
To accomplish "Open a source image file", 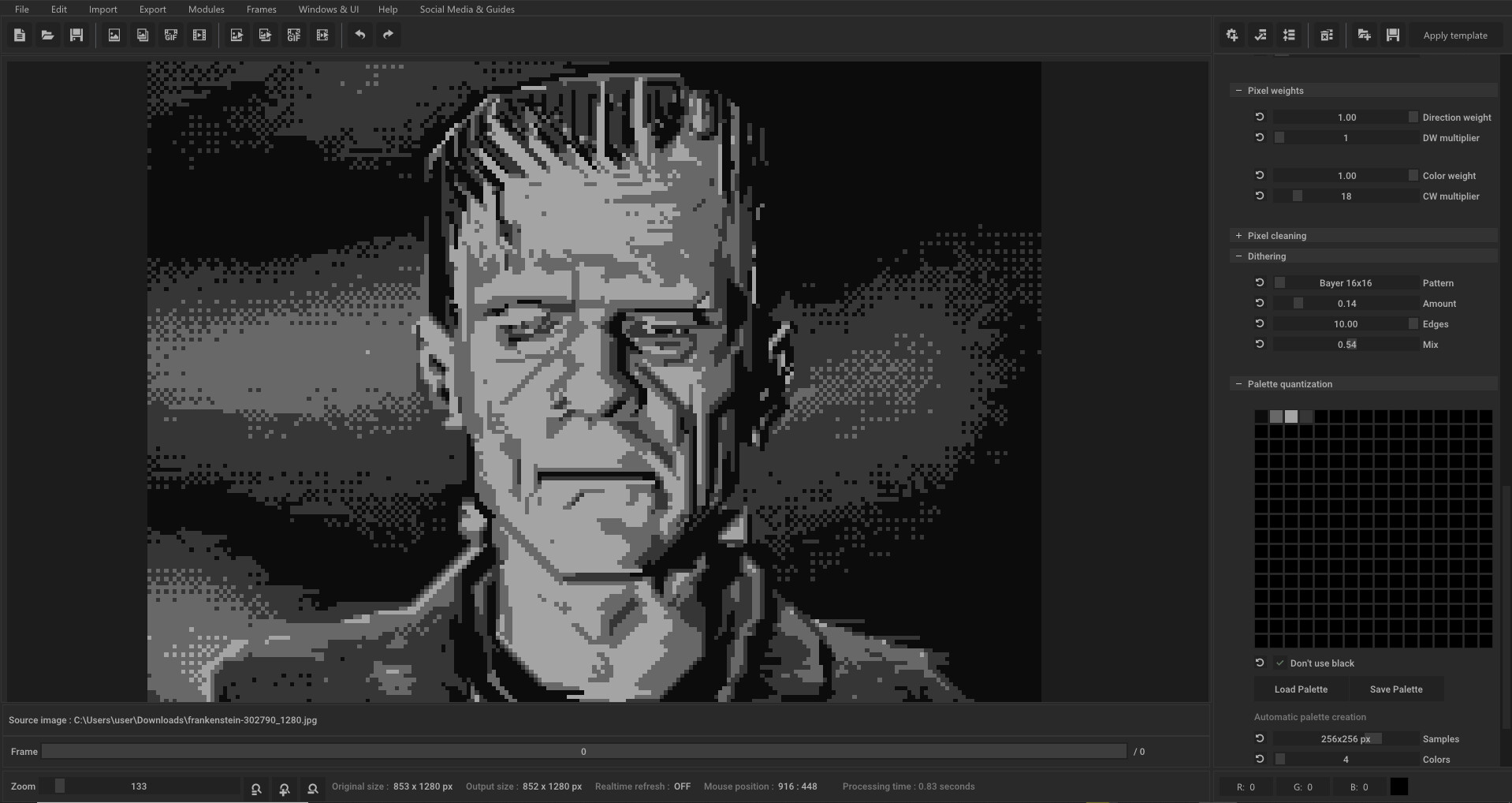I will [47, 35].
